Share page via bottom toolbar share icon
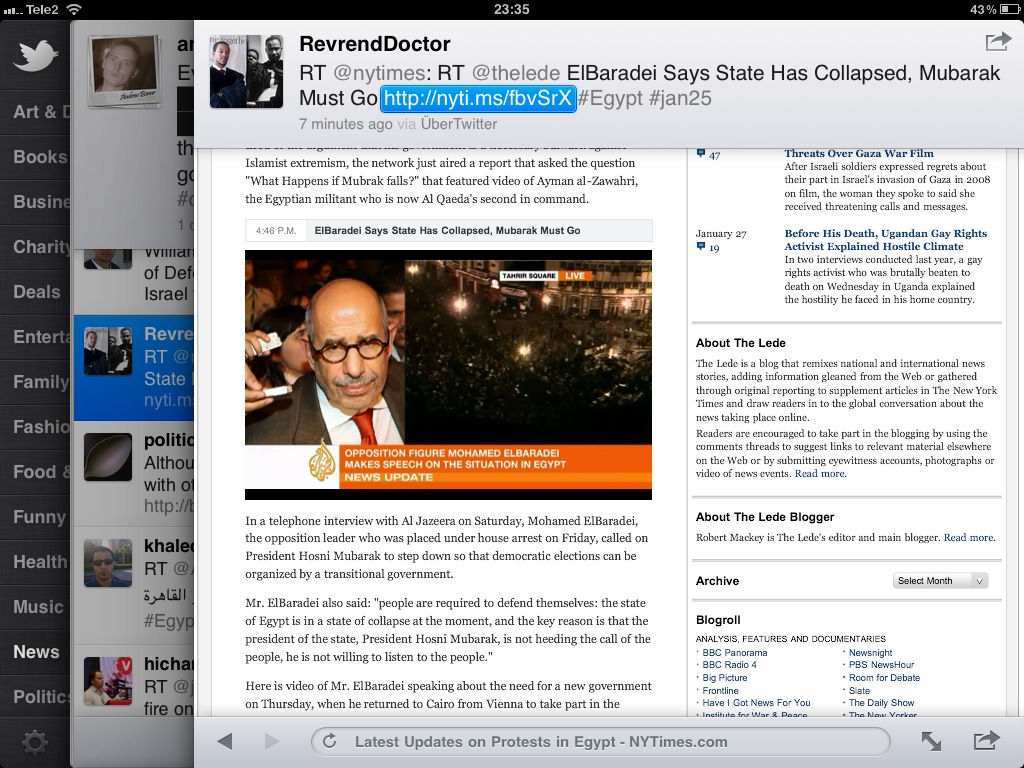The height and width of the screenshot is (768, 1024). pyautogui.click(x=986, y=741)
